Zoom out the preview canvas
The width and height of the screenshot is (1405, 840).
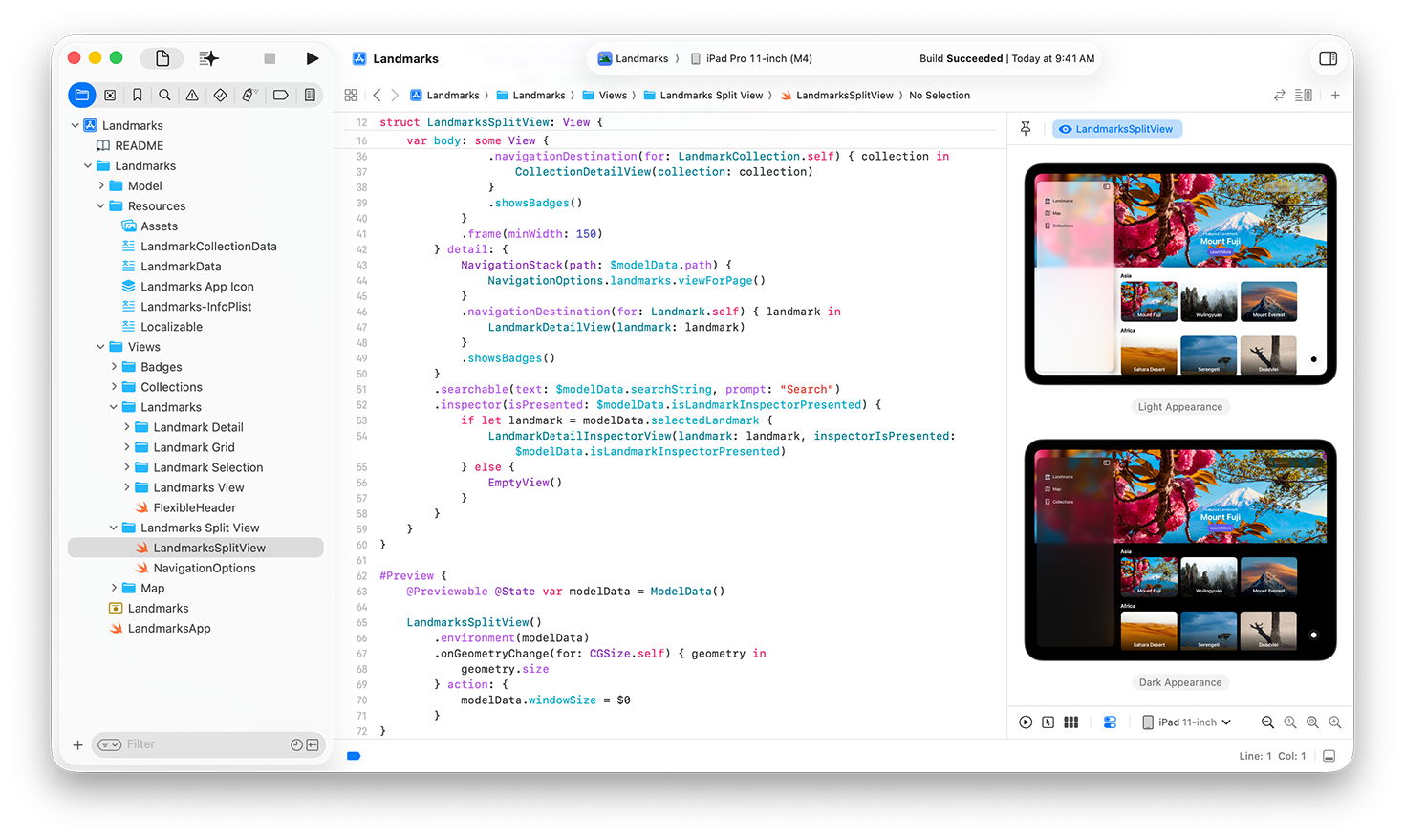[1267, 722]
